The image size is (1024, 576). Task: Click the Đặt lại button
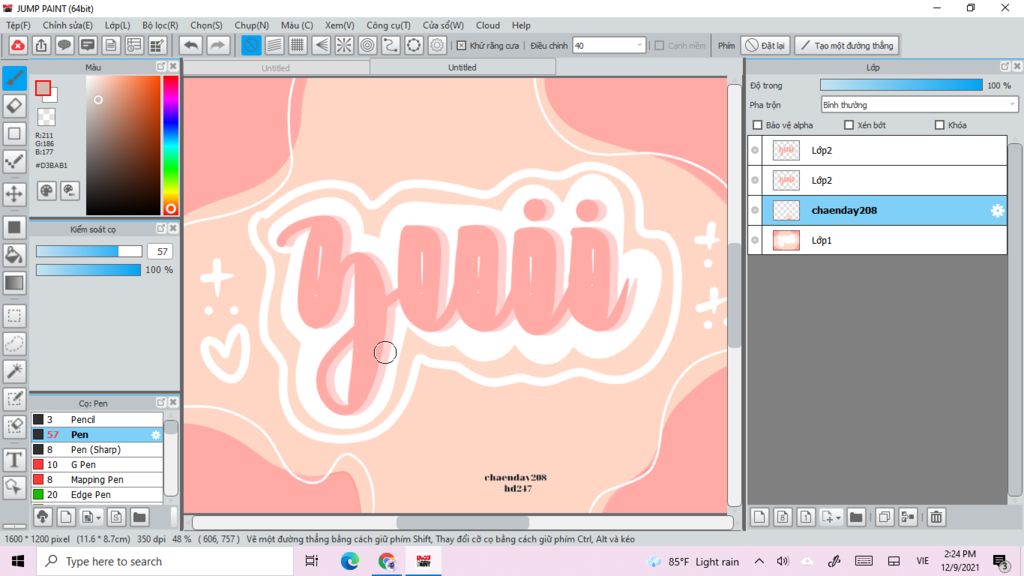765,45
